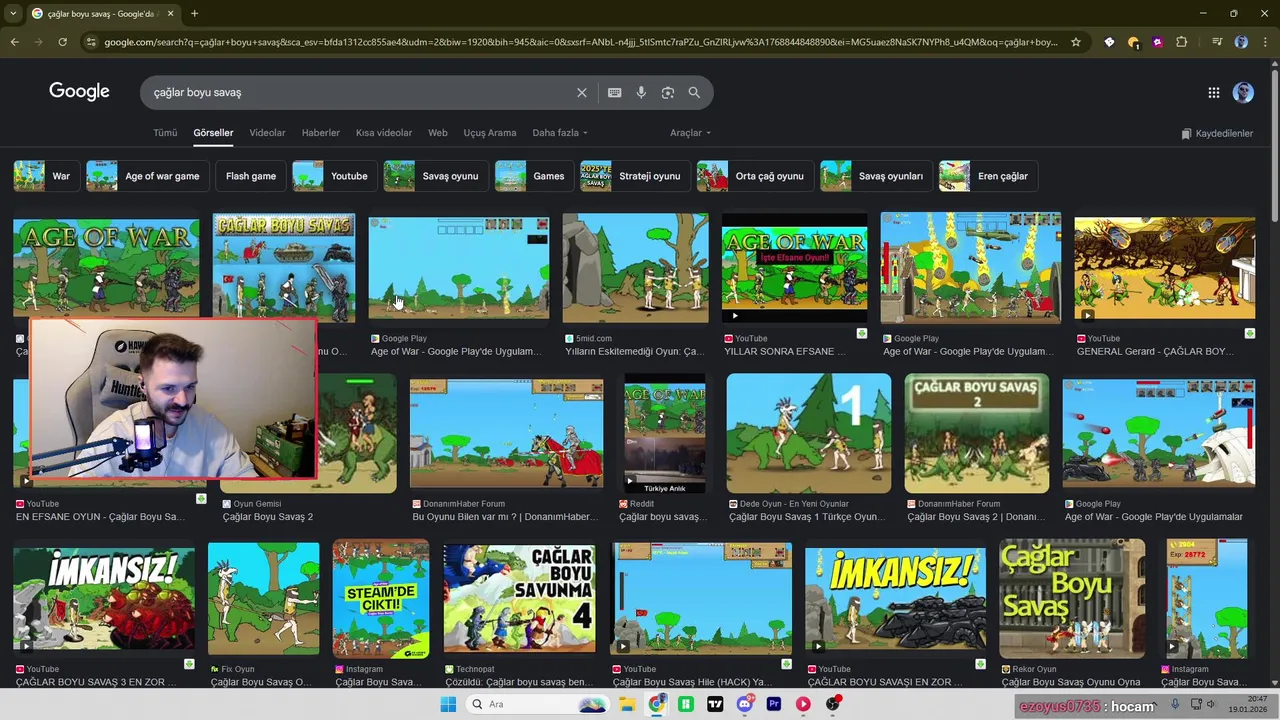The height and width of the screenshot is (720, 1280).
Task: Open the Reddit 'Çağlar boyu savaş' image
Action: 664,433
